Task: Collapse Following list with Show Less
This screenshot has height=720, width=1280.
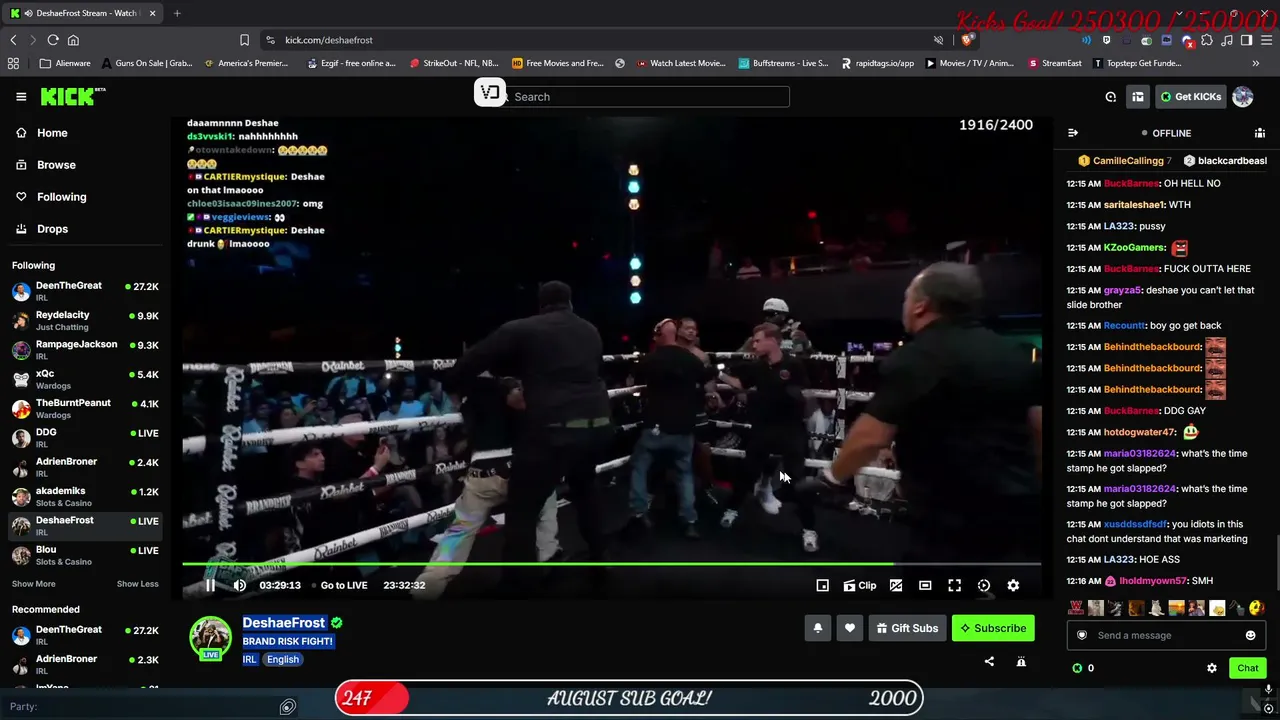Action: tap(137, 584)
